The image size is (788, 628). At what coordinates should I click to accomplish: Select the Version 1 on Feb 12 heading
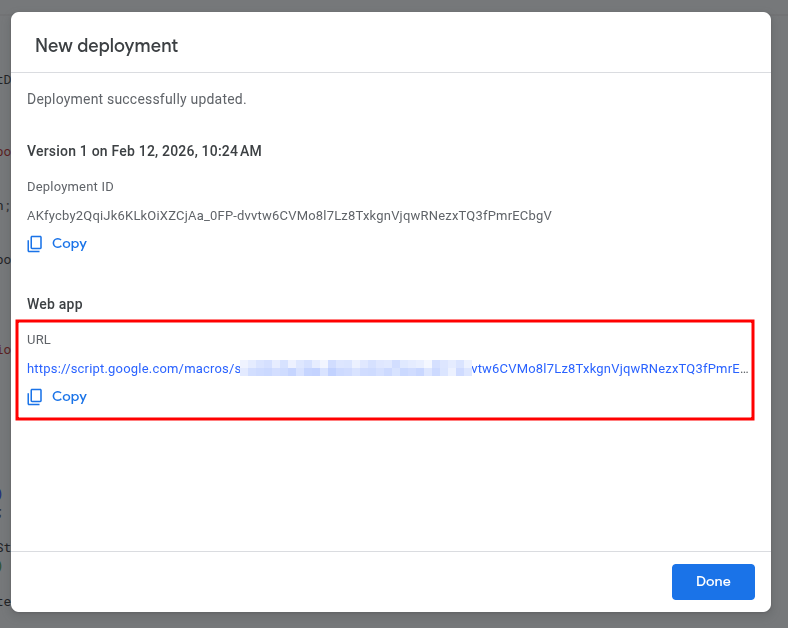tap(144, 151)
